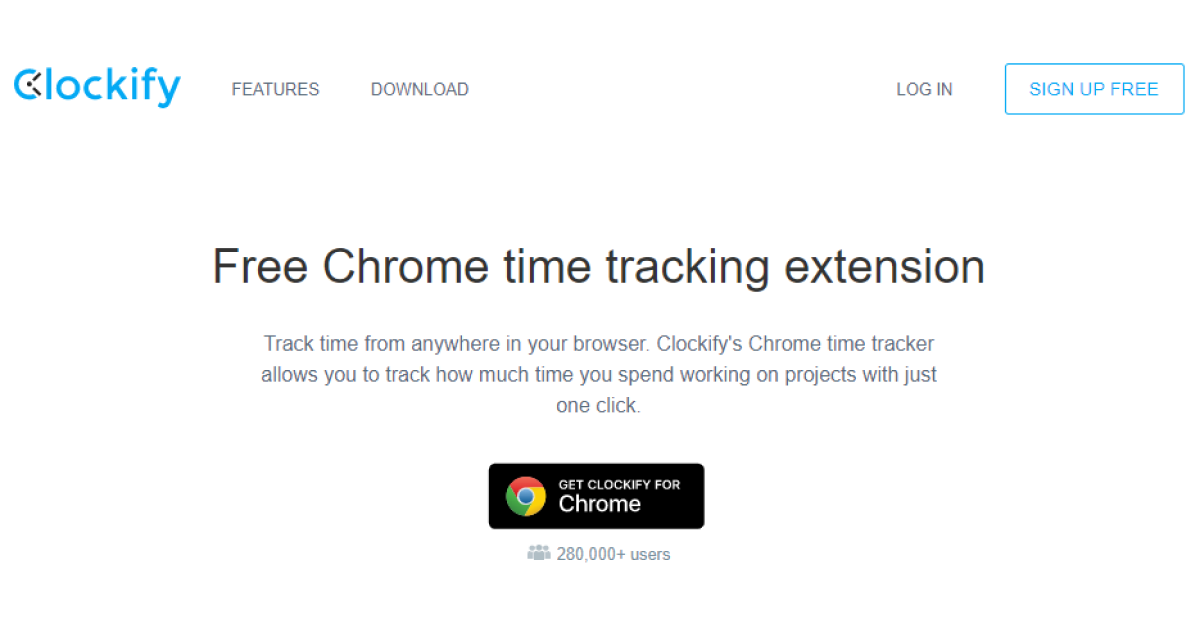Open the LOG IN link
The image size is (1200, 630).
(x=924, y=89)
